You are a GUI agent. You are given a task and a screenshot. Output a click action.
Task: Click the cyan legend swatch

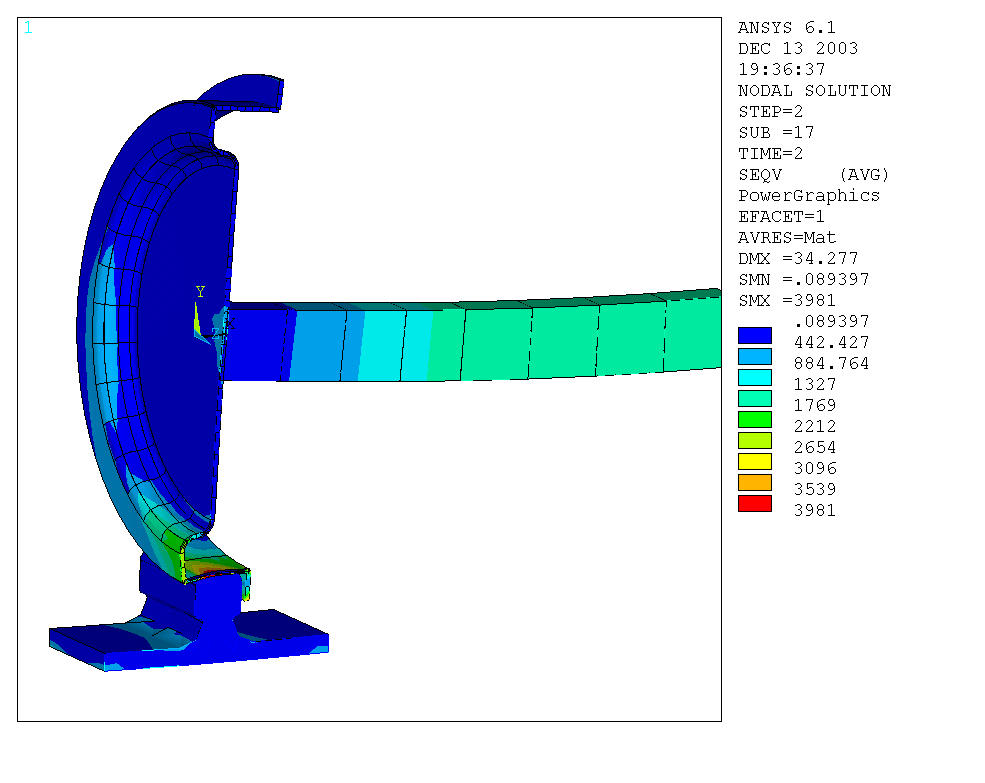pos(754,377)
